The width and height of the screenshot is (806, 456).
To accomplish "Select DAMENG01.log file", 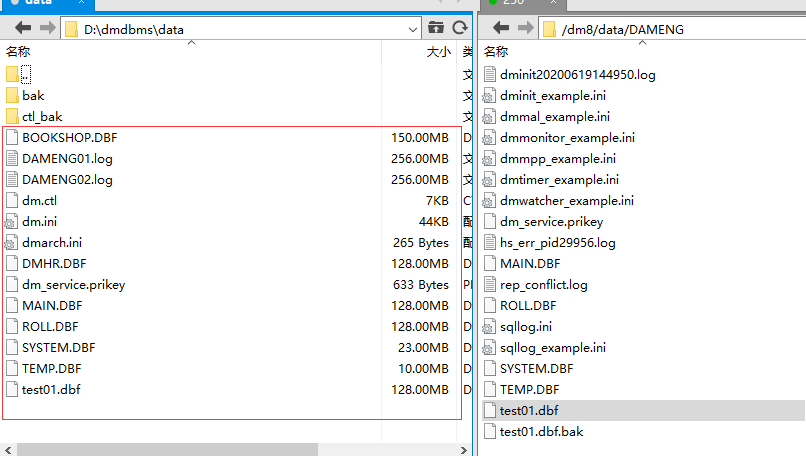I will click(67, 159).
